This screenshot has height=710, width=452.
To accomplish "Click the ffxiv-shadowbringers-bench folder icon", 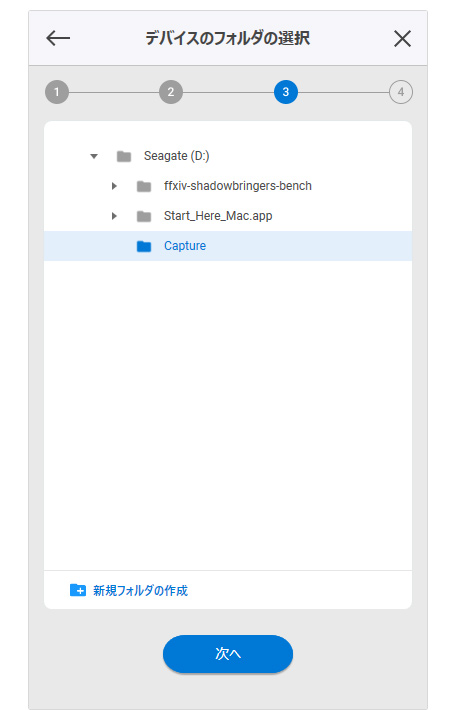I will [x=144, y=186].
